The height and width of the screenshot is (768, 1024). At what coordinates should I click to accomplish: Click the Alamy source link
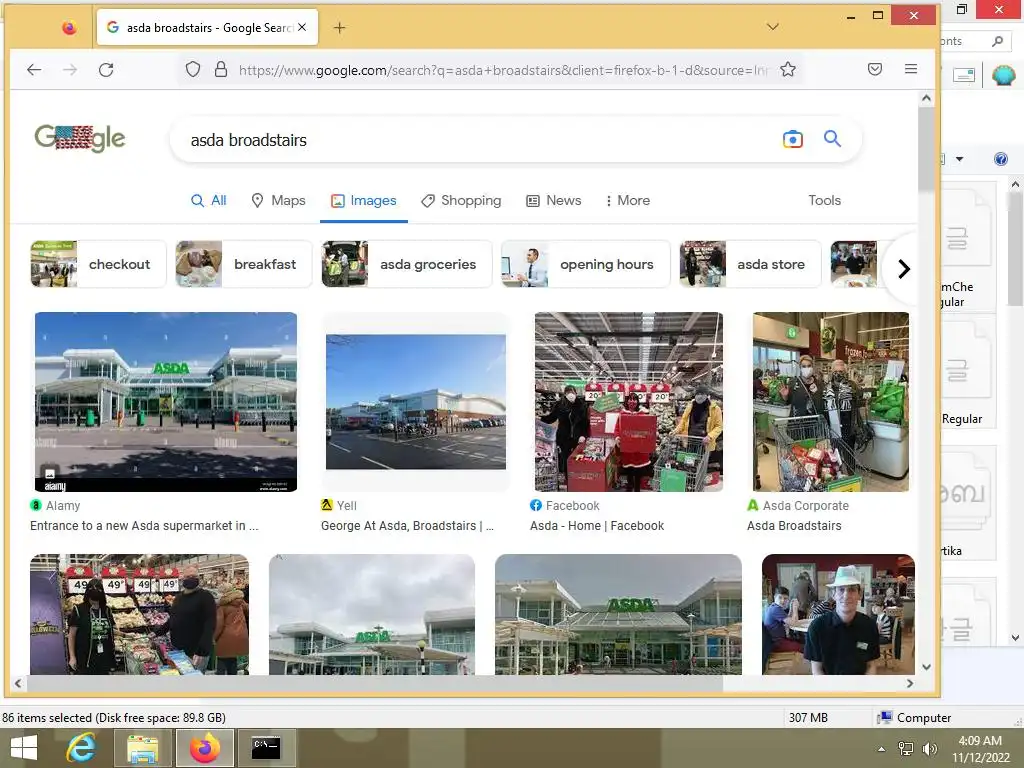(x=56, y=505)
